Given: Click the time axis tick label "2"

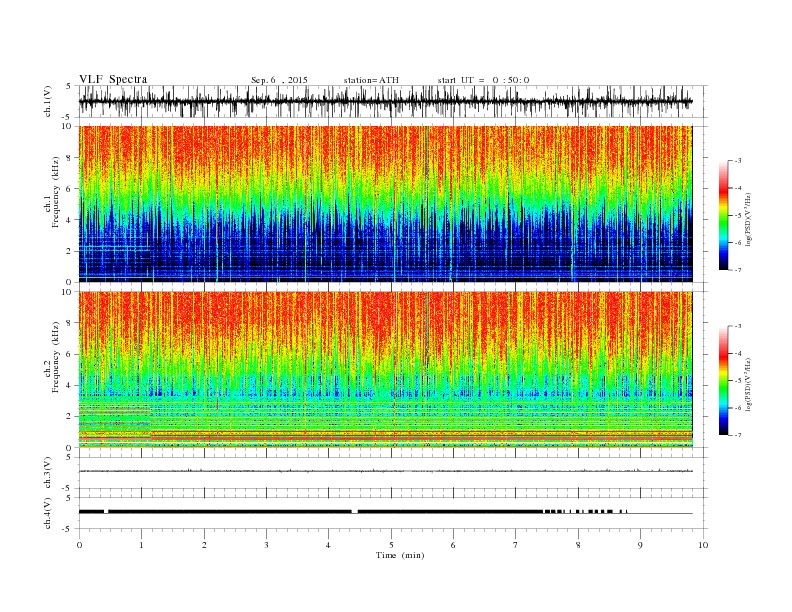Looking at the screenshot, I should coord(204,545).
